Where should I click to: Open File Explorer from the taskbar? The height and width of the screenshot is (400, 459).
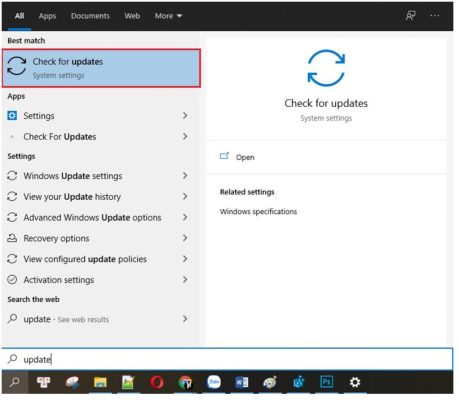pyautogui.click(x=100, y=382)
